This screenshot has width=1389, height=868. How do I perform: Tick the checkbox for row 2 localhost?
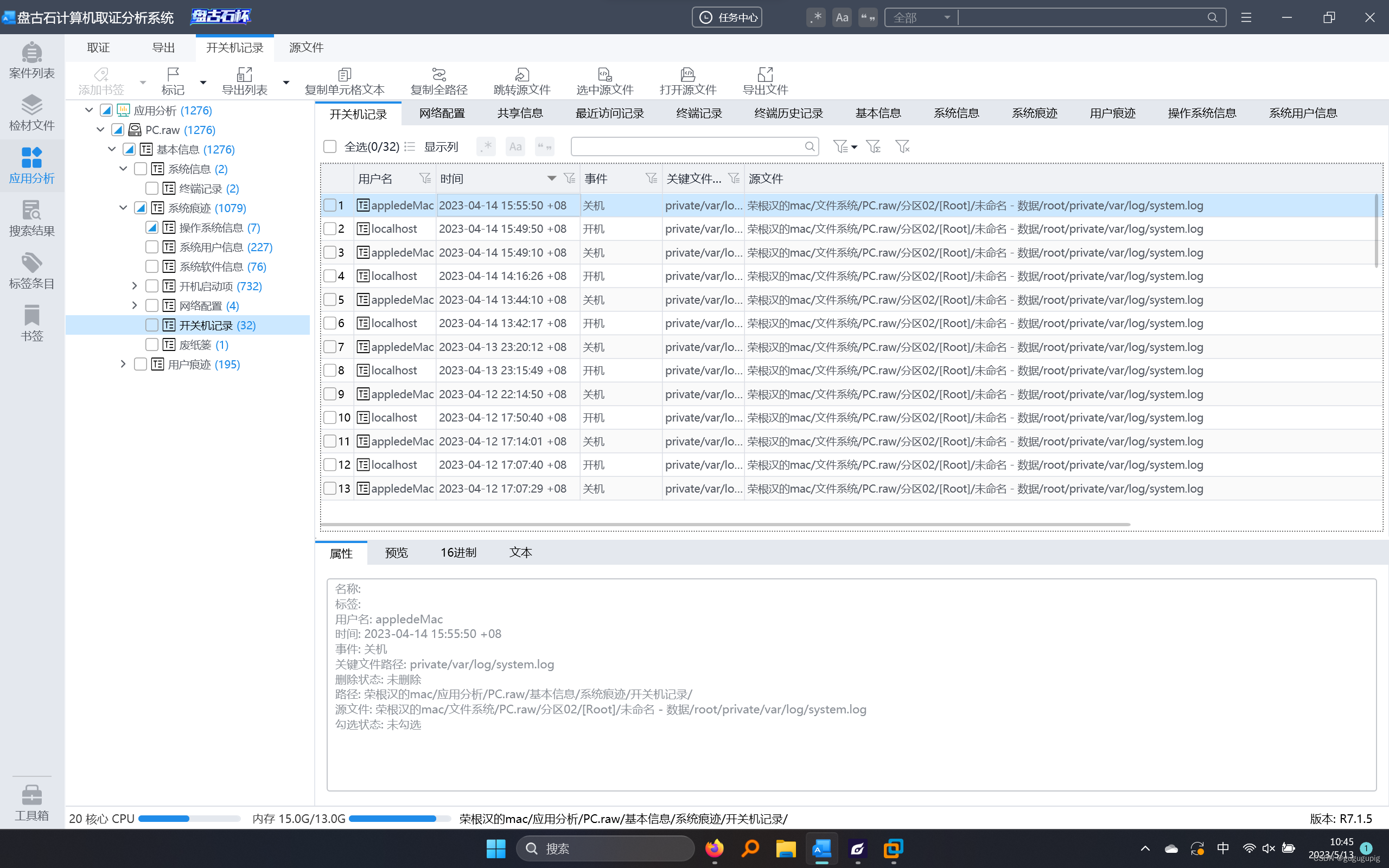click(x=329, y=229)
